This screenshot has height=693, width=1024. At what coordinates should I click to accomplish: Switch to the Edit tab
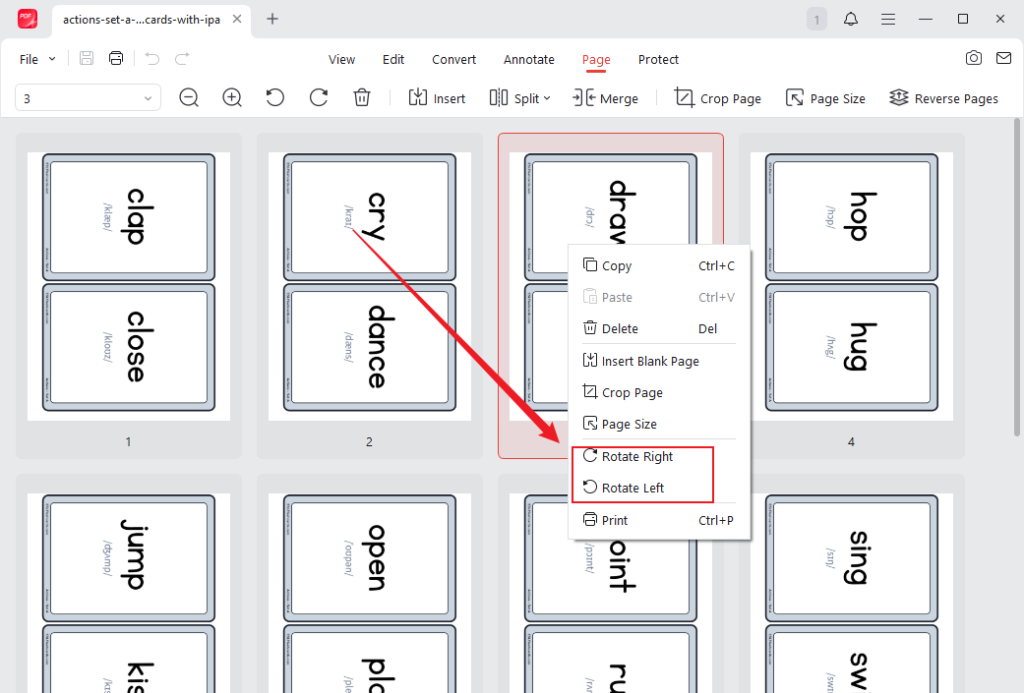[x=393, y=59]
